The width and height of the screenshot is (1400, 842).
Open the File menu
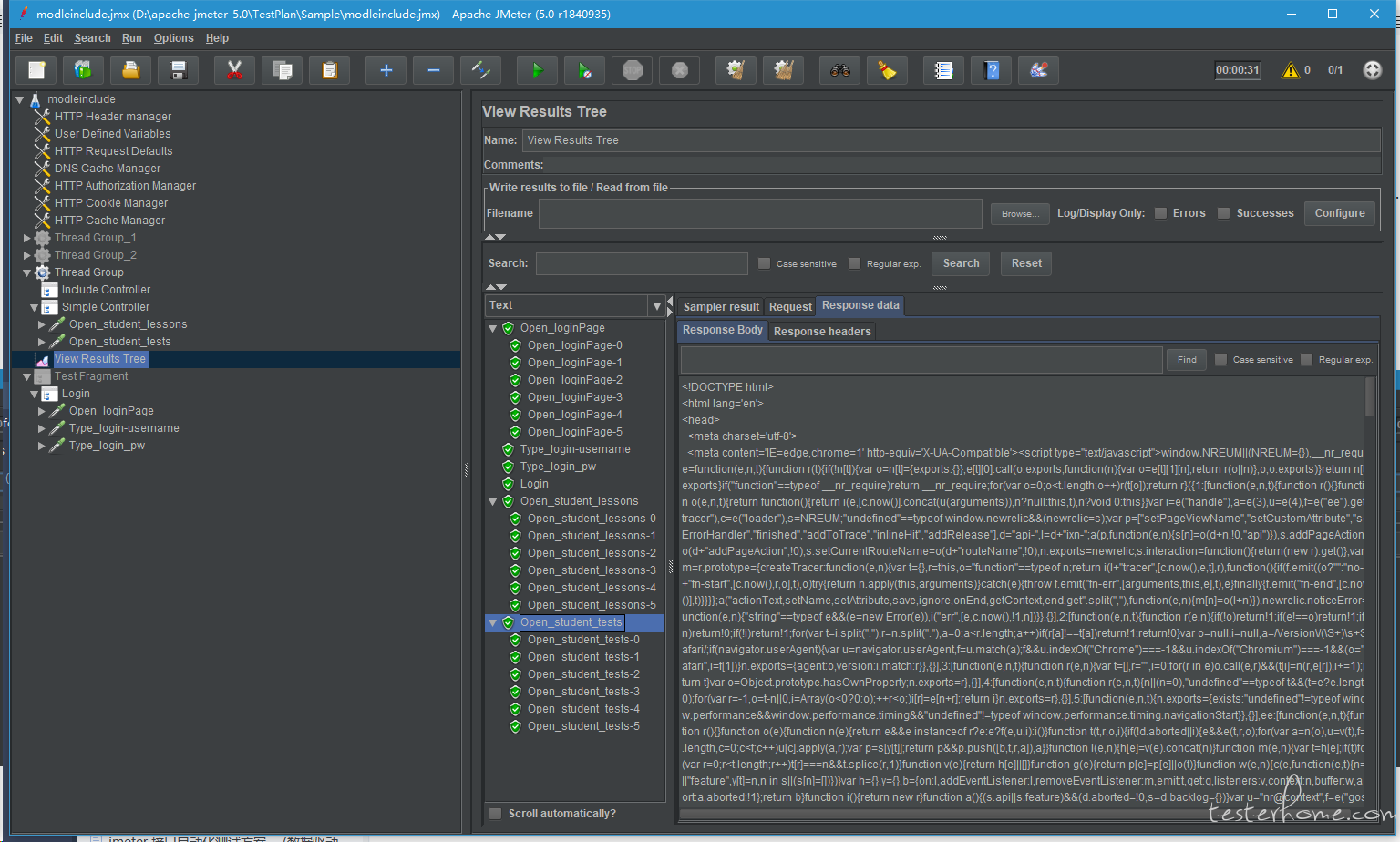(24, 38)
